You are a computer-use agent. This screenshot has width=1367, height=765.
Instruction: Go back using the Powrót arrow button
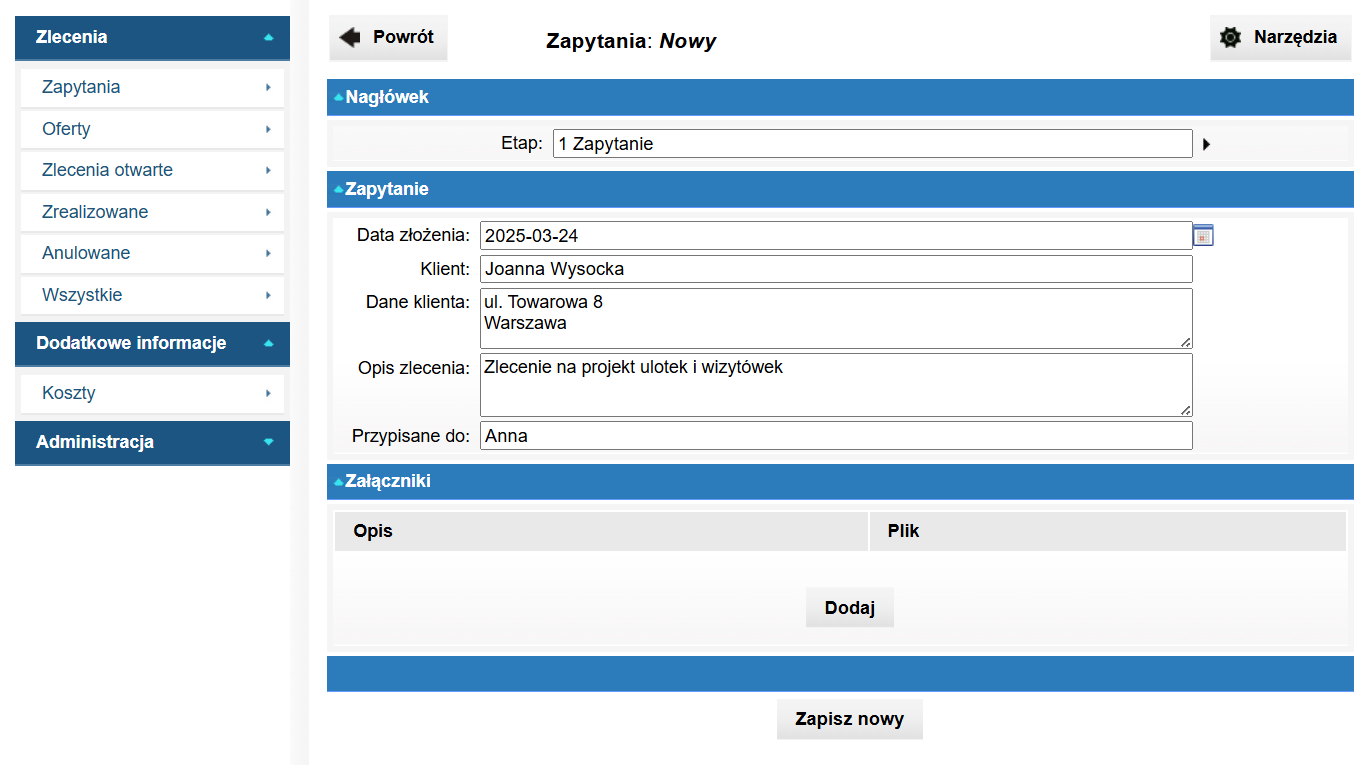pyautogui.click(x=388, y=38)
